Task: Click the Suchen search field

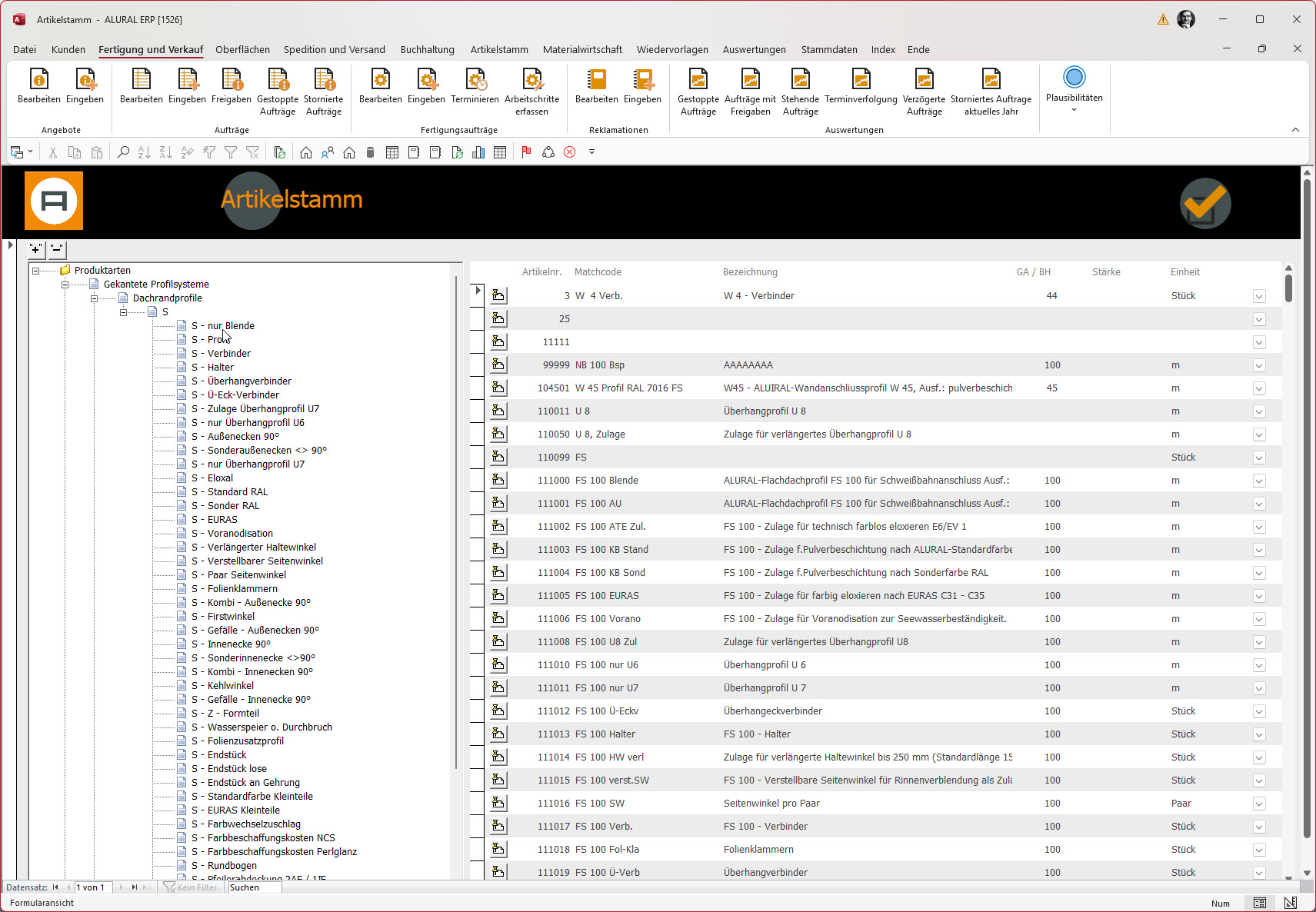Action: tap(255, 887)
